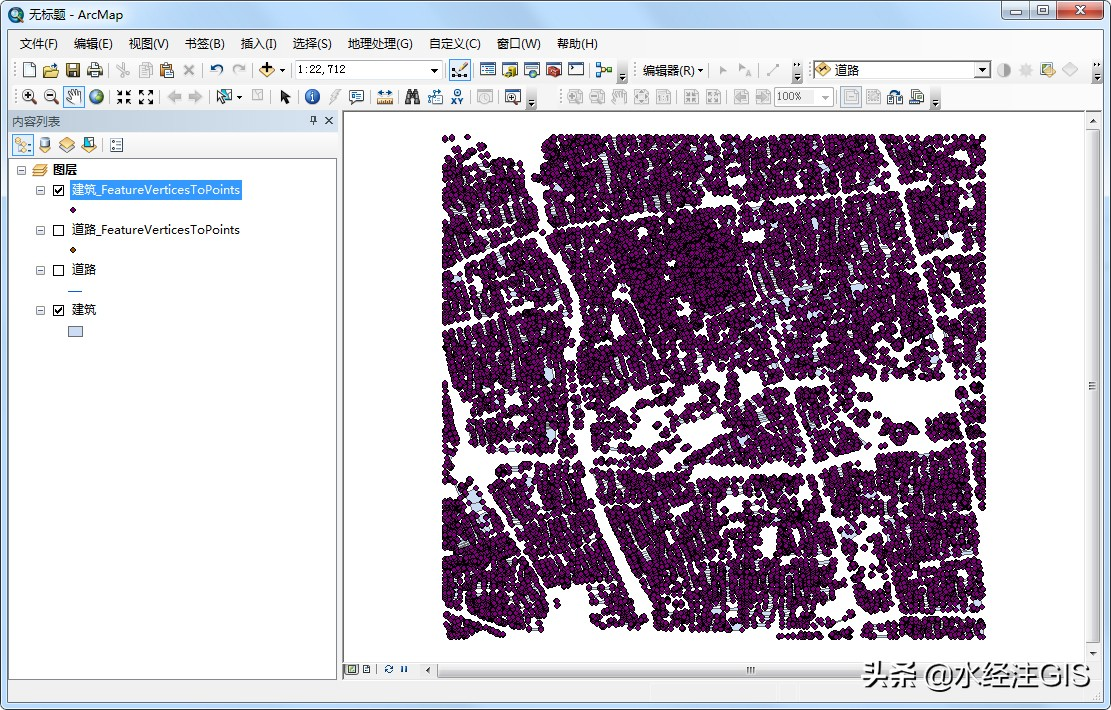Open the ArcToolbox icon on the toolbar
1111x710 pixels.
pos(556,70)
